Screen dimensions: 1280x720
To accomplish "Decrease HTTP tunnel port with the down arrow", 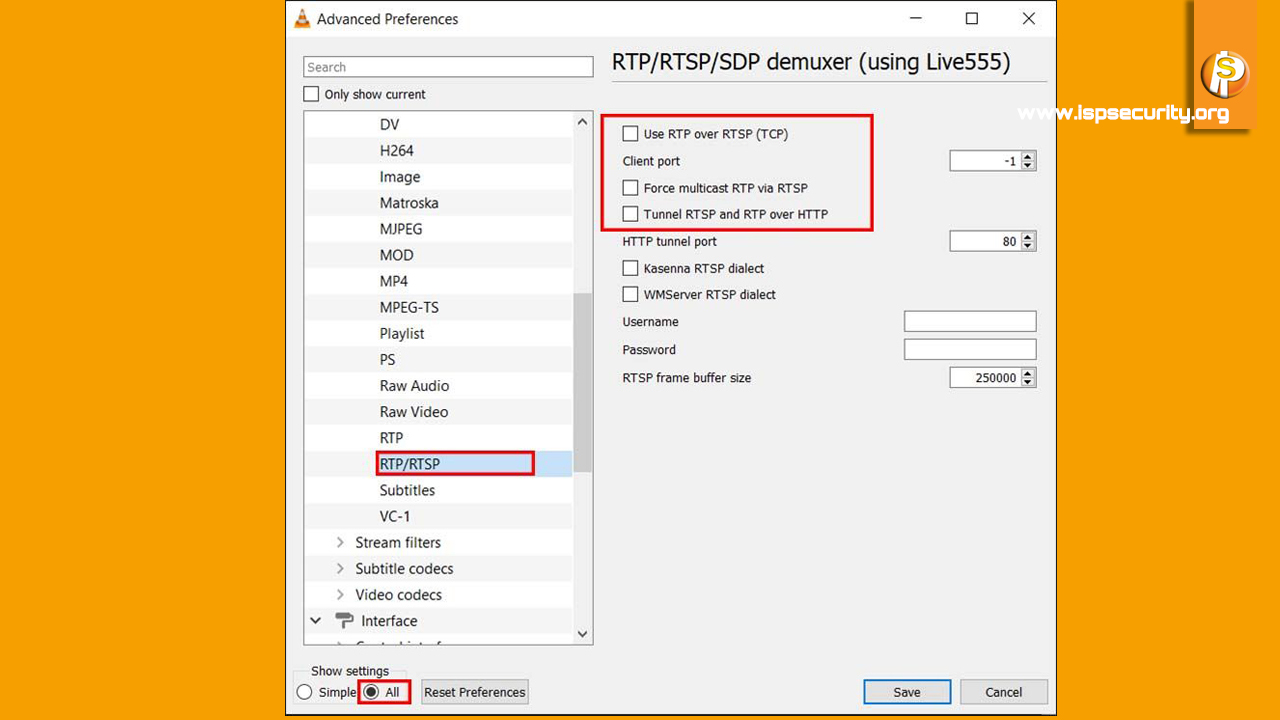I will click(1028, 245).
